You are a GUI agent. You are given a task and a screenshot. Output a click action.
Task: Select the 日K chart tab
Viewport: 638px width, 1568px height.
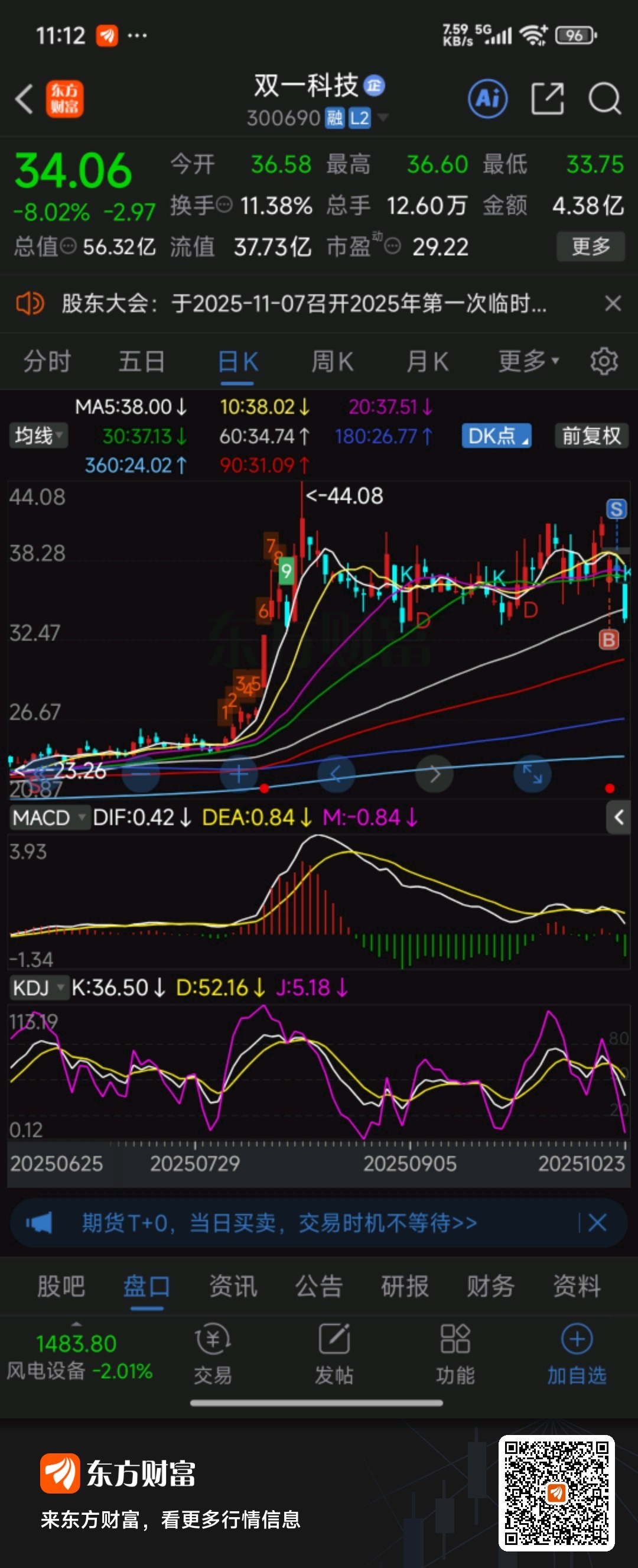point(237,362)
